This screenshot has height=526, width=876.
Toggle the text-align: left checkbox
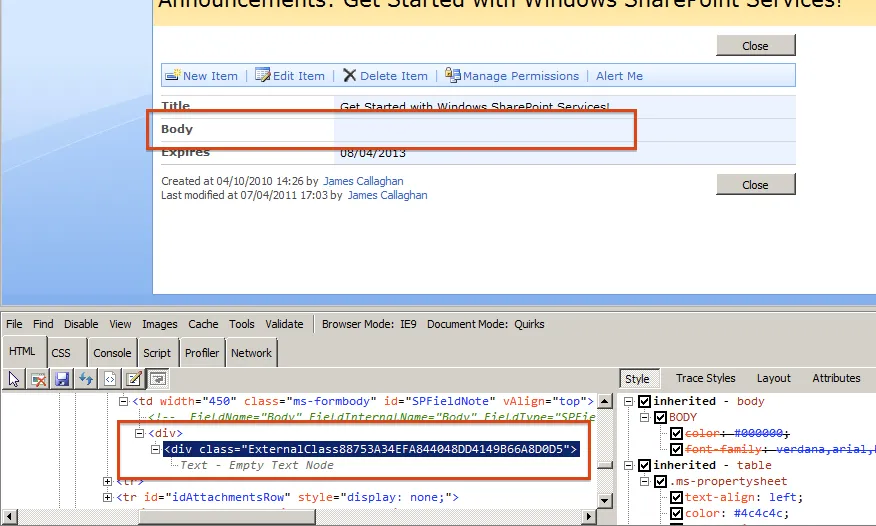[677, 498]
